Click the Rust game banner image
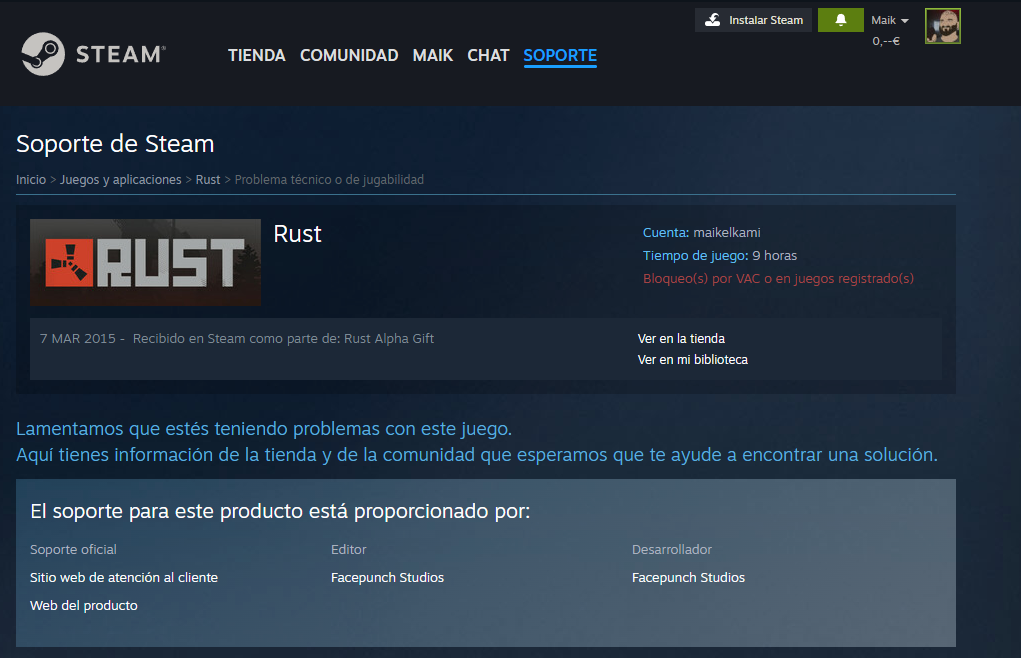 (145, 262)
